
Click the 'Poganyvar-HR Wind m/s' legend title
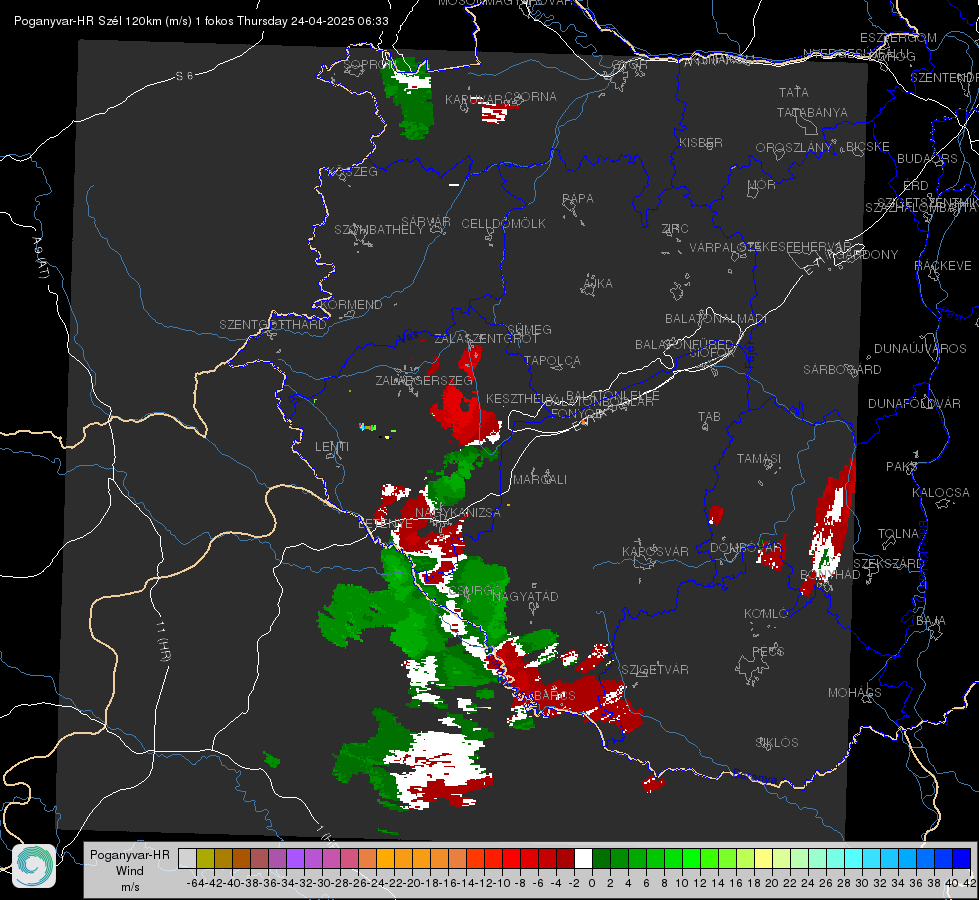pyautogui.click(x=130, y=871)
